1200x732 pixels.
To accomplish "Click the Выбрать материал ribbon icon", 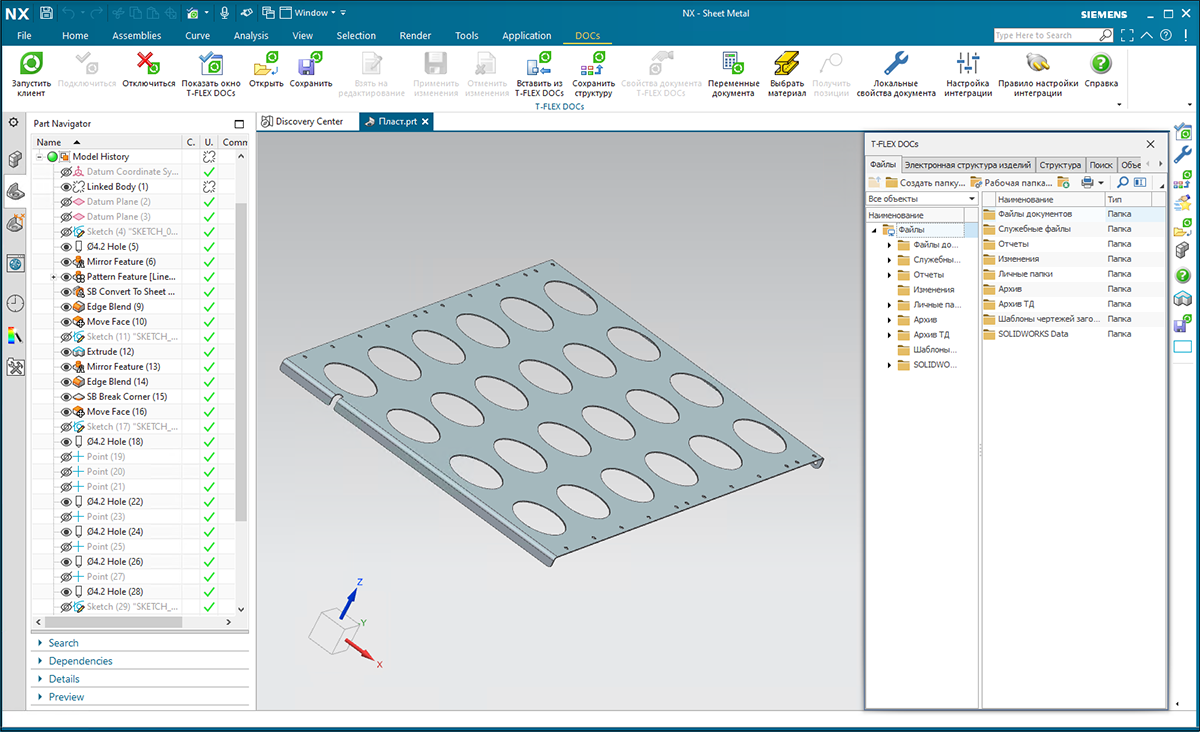I will click(x=786, y=63).
